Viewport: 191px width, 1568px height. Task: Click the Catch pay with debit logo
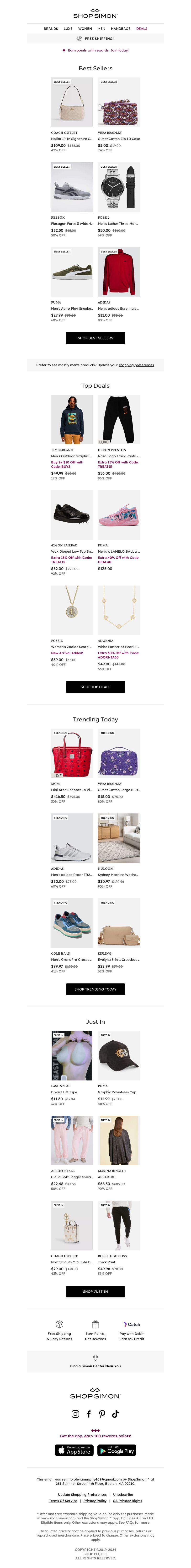pos(132,1324)
